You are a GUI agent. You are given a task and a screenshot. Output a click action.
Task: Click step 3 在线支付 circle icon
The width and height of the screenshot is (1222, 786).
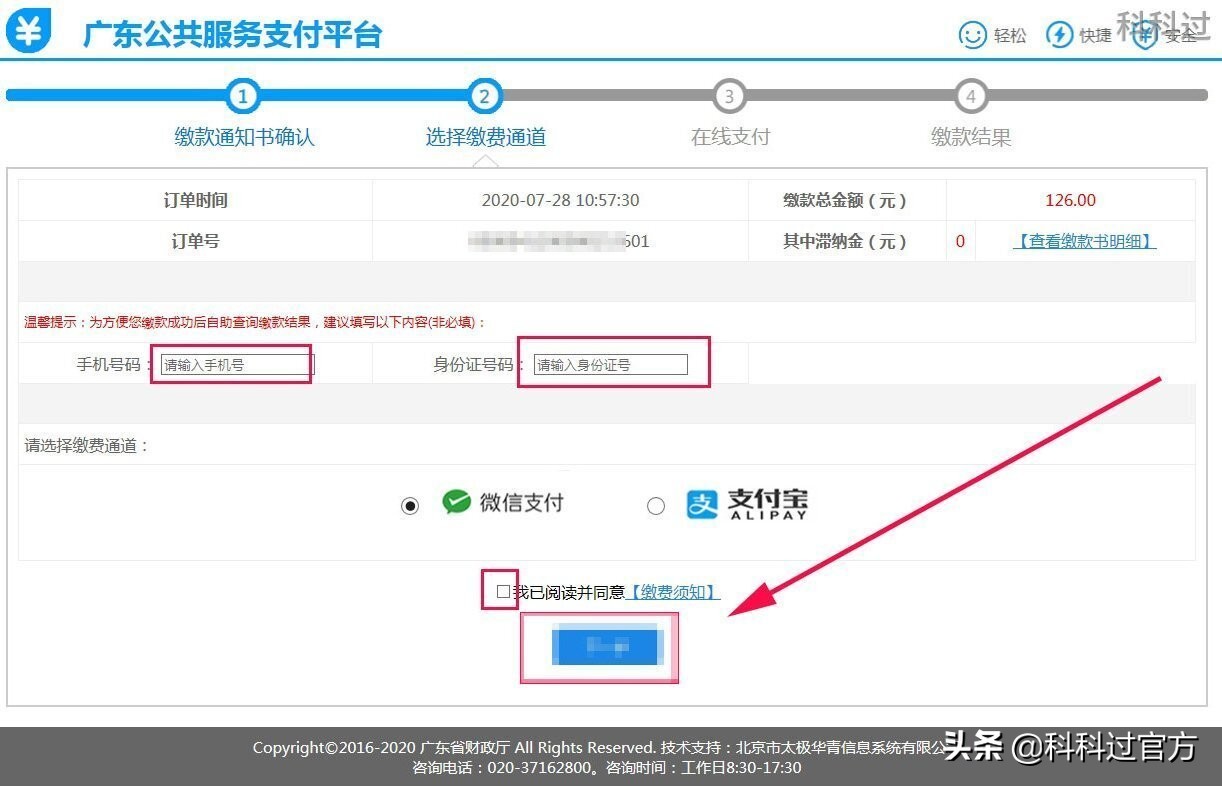[728, 96]
